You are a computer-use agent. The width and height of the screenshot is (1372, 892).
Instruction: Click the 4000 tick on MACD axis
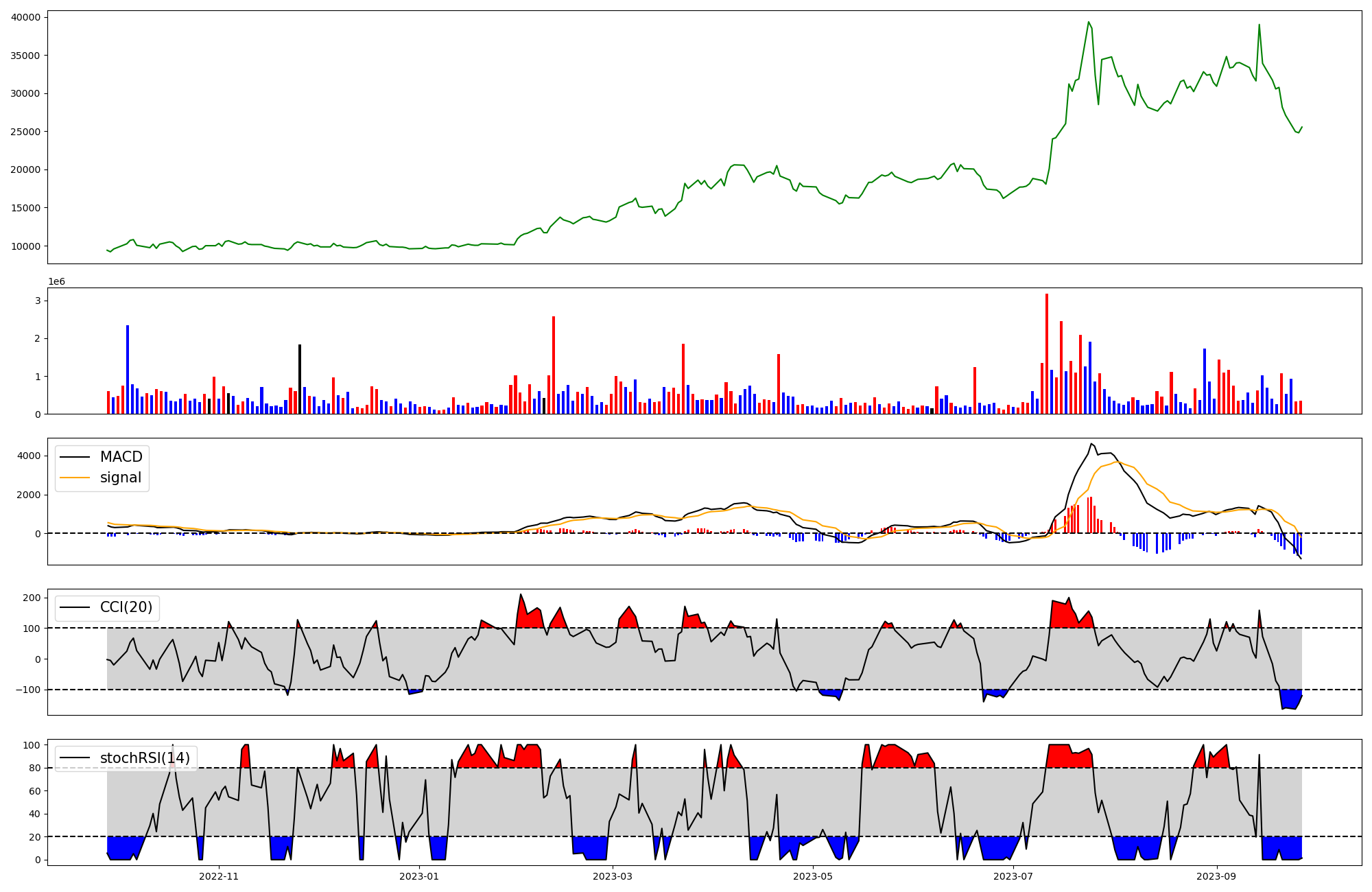30,456
